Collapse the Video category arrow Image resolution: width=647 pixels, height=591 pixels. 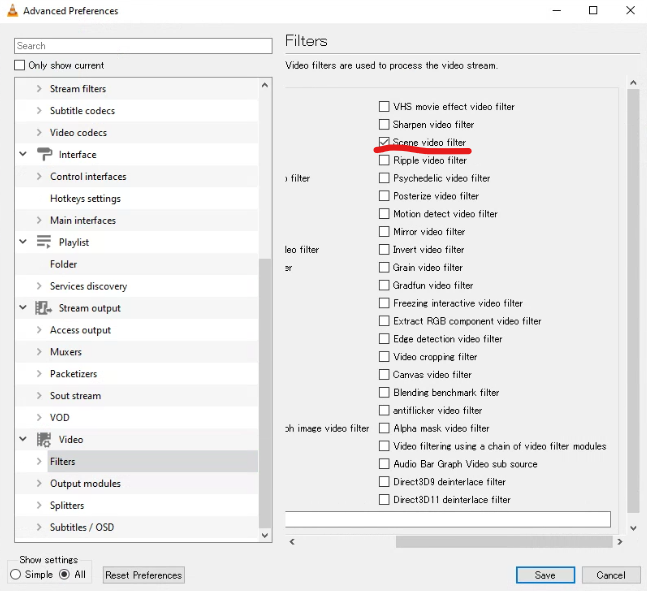tap(23, 439)
